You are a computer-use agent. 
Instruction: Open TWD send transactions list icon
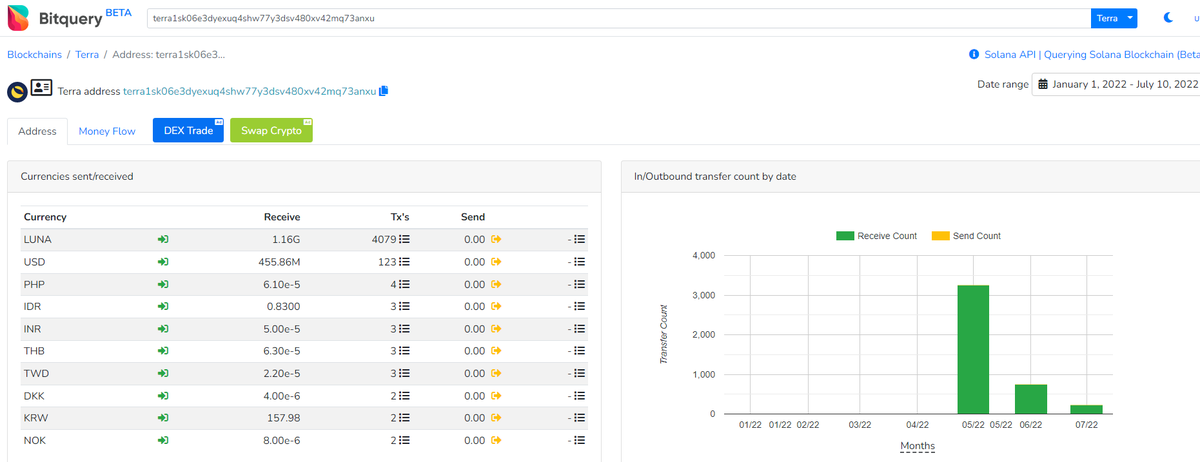pyautogui.click(x=580, y=373)
